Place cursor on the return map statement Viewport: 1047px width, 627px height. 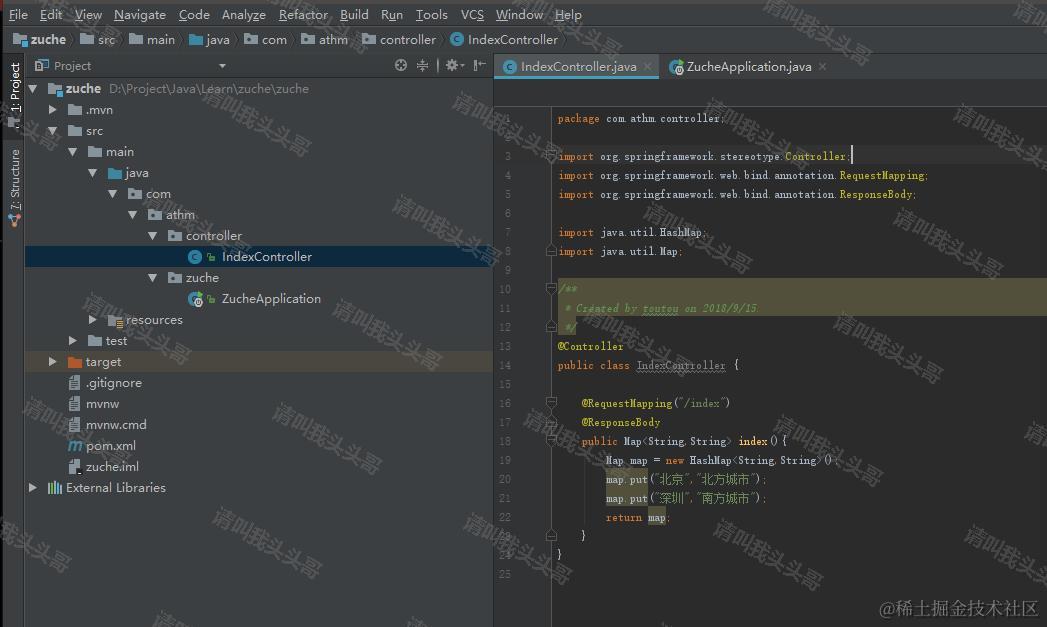click(634, 517)
